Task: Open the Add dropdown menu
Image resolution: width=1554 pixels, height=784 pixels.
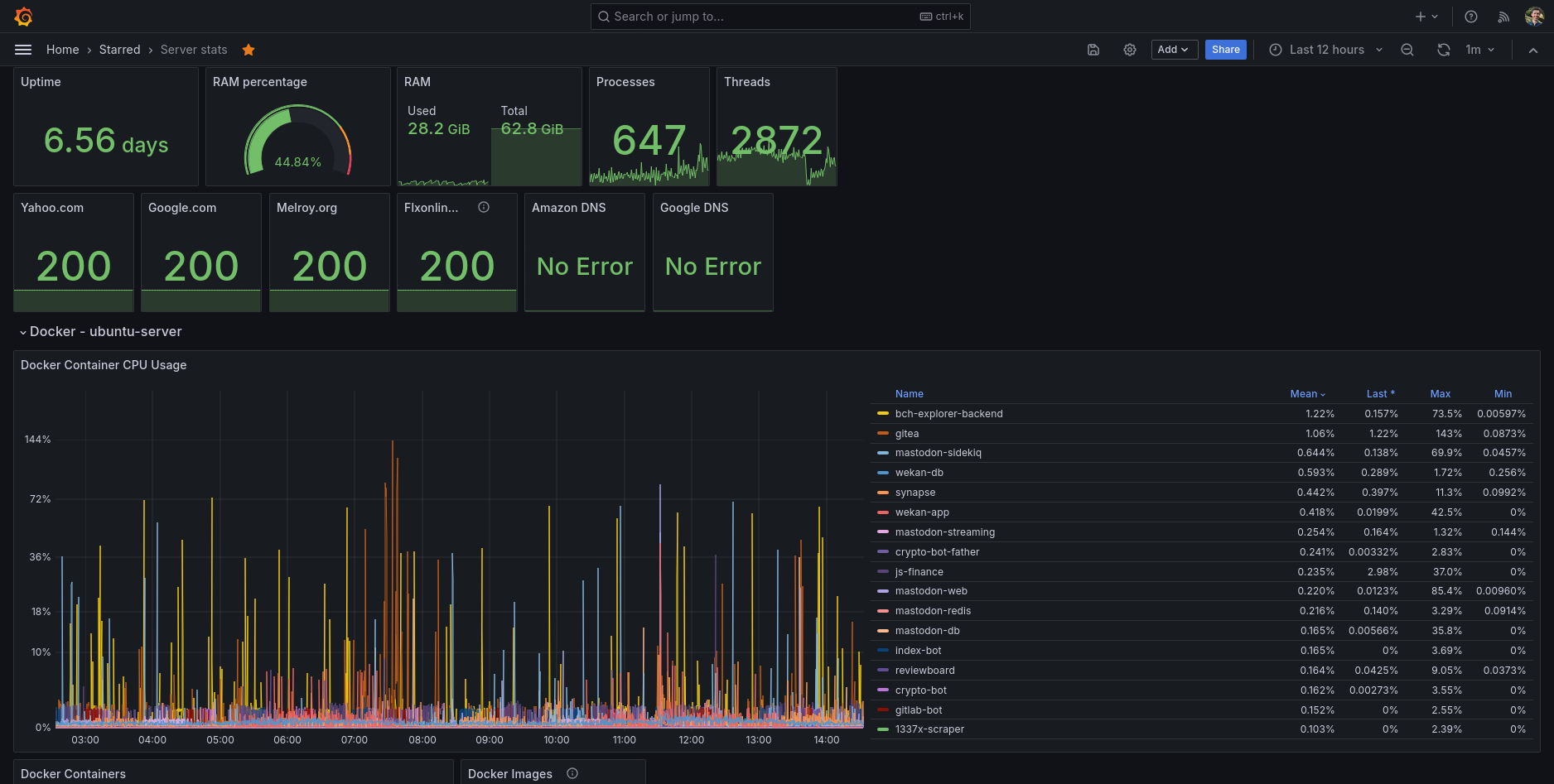Action: click(x=1174, y=50)
